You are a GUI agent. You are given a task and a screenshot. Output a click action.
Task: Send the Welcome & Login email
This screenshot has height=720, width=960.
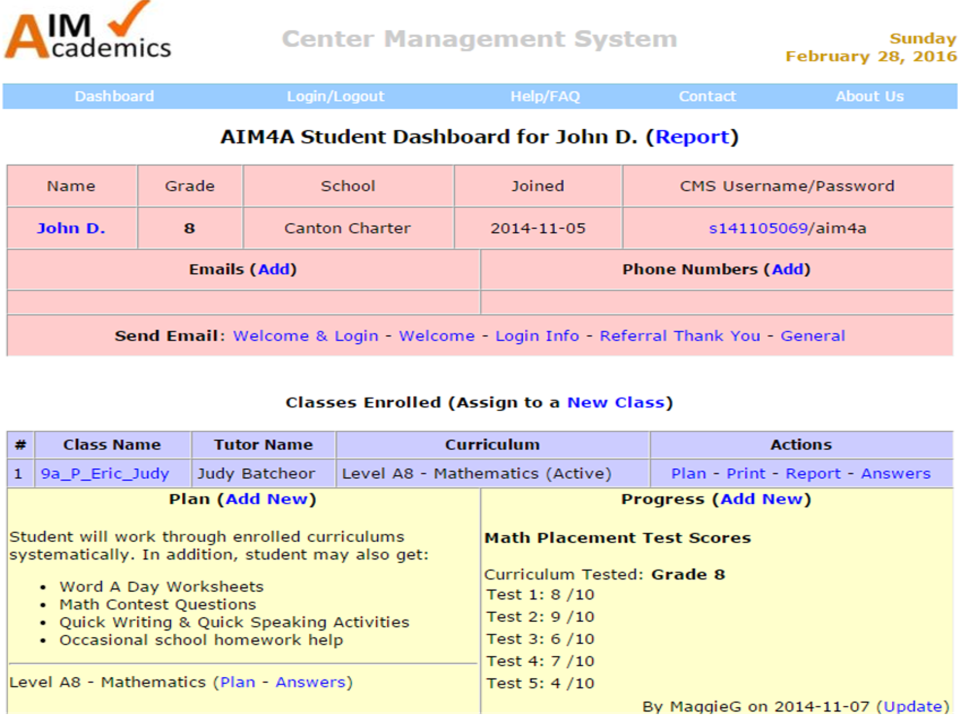[x=305, y=336]
